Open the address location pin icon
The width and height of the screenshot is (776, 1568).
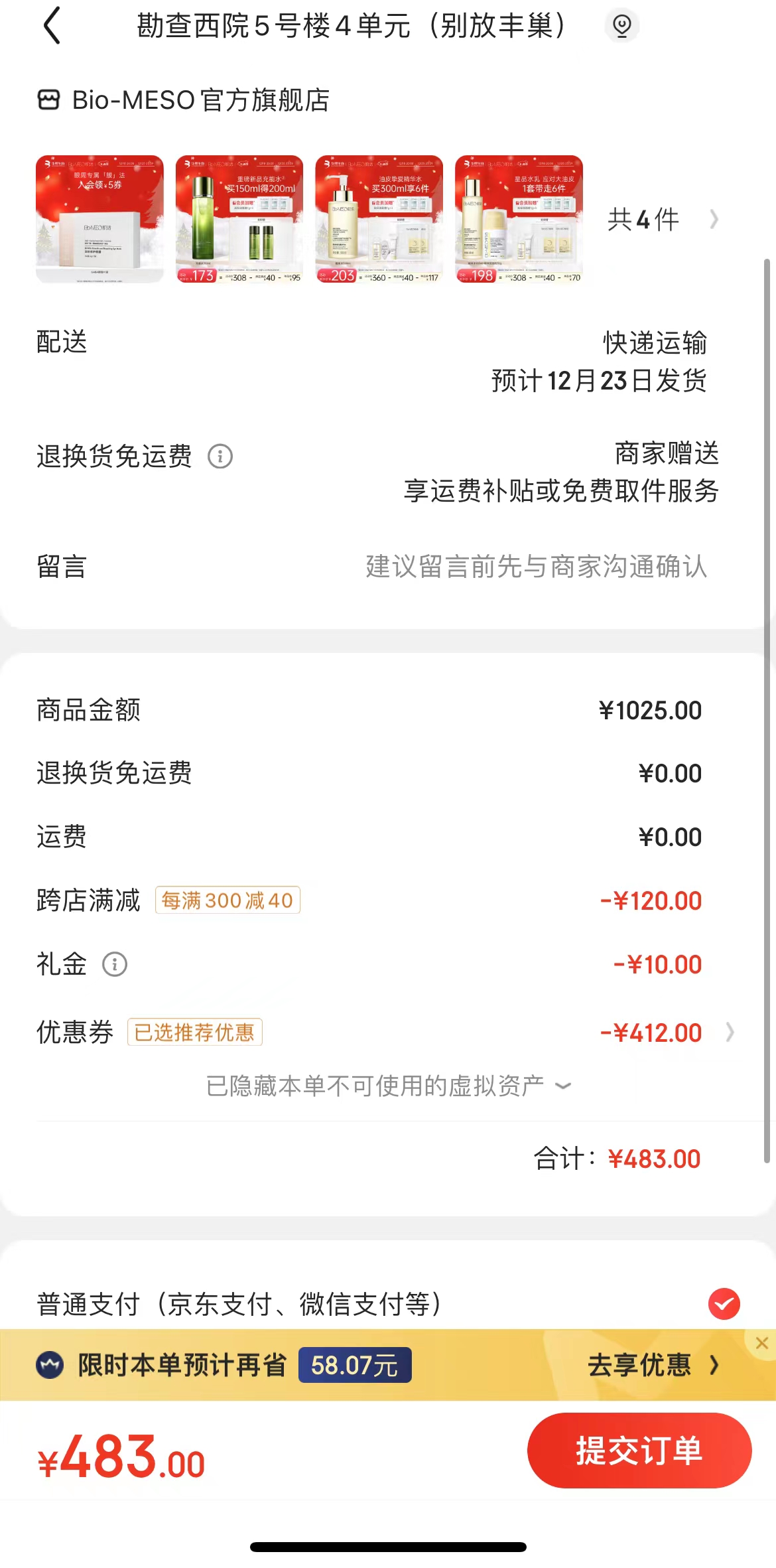(x=621, y=26)
